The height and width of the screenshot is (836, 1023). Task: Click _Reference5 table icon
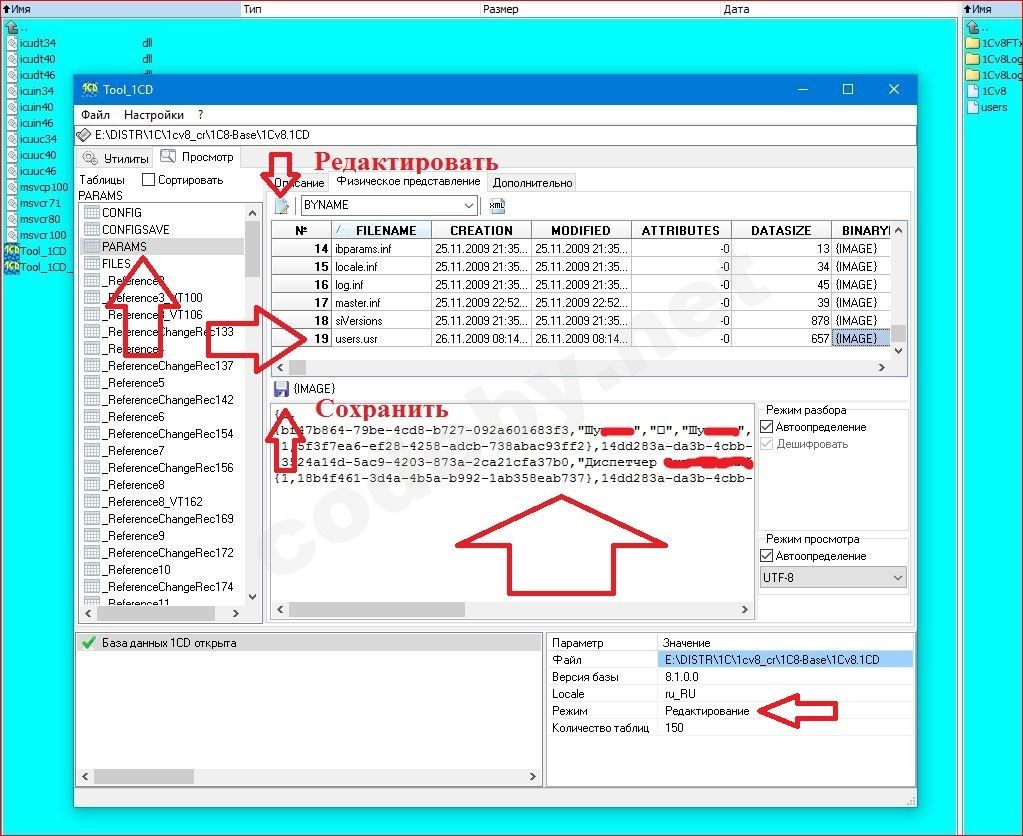coord(91,382)
